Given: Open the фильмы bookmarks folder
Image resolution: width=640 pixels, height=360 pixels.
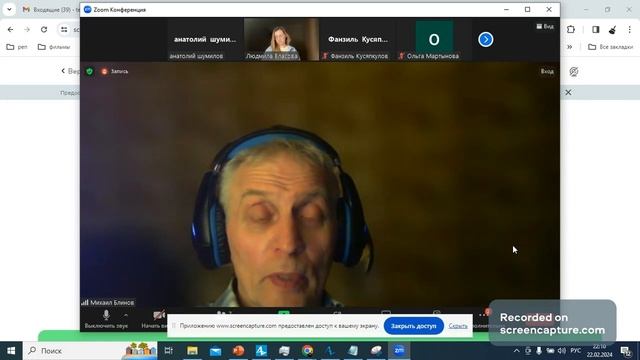Looking at the screenshot, I should click(x=54, y=47).
